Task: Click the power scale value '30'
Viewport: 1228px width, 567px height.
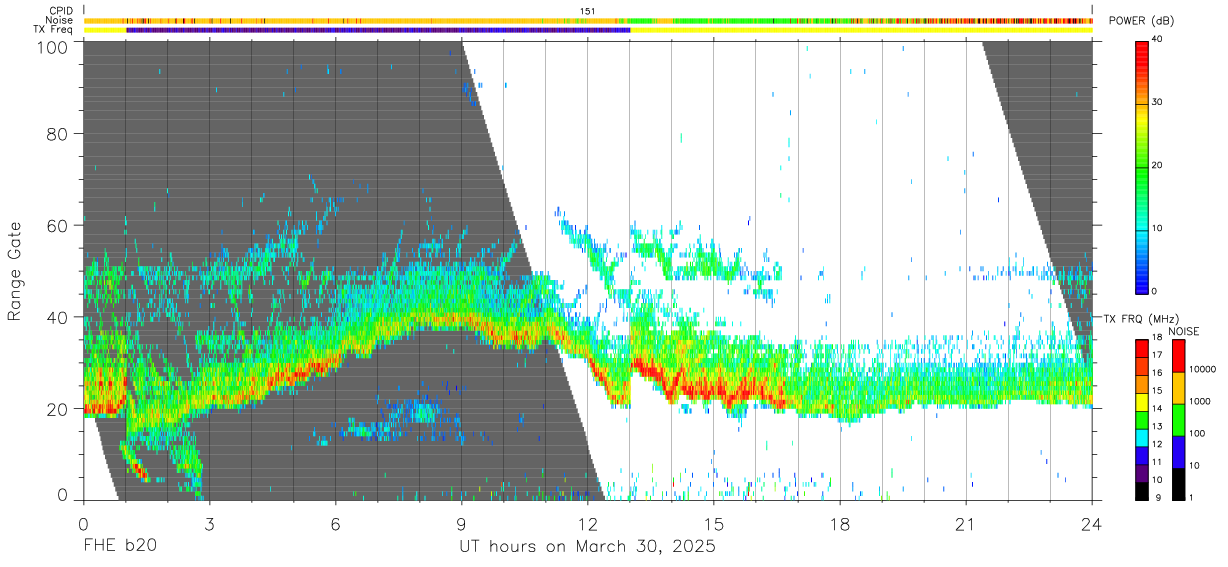Action: click(x=1158, y=103)
